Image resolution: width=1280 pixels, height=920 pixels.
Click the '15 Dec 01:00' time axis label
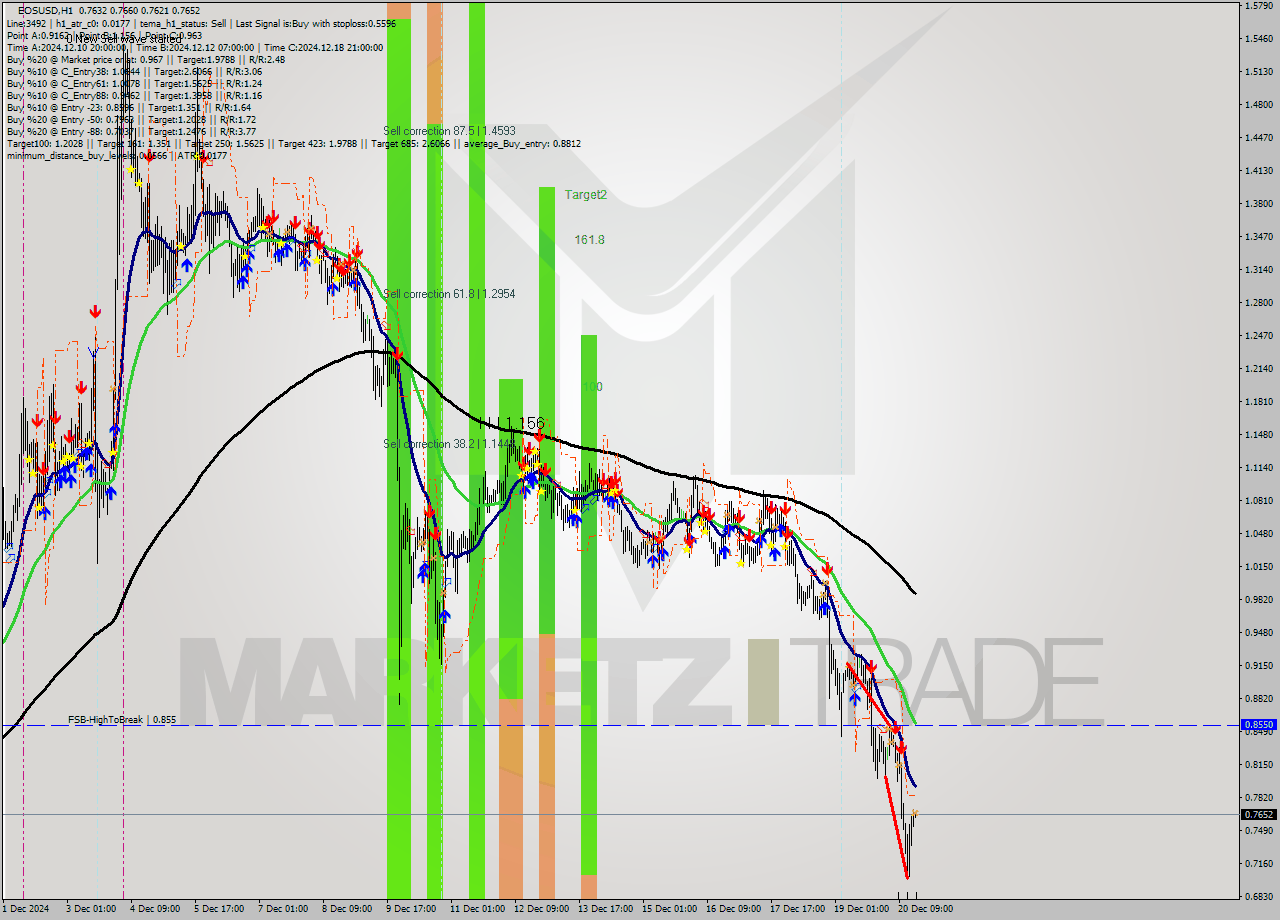click(x=669, y=909)
